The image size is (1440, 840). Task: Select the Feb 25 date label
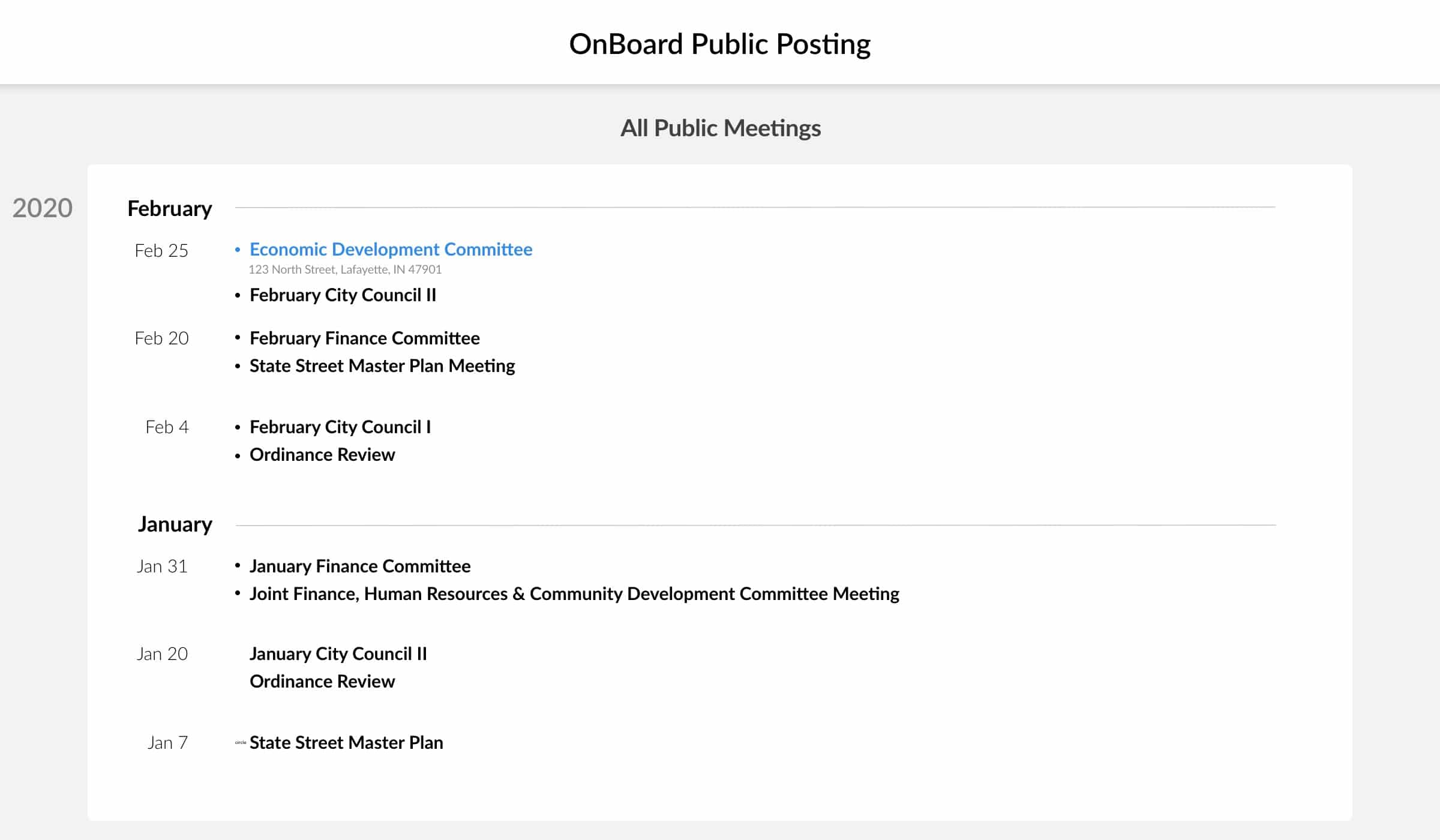click(162, 251)
